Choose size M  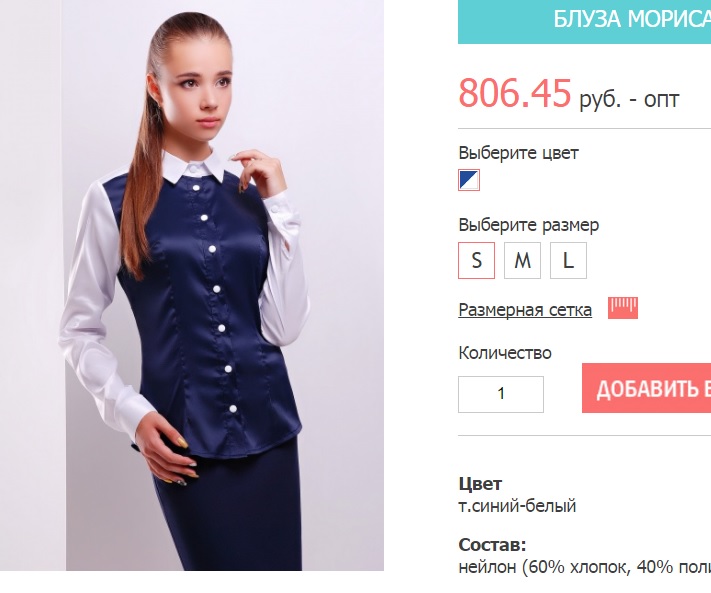coord(522,260)
